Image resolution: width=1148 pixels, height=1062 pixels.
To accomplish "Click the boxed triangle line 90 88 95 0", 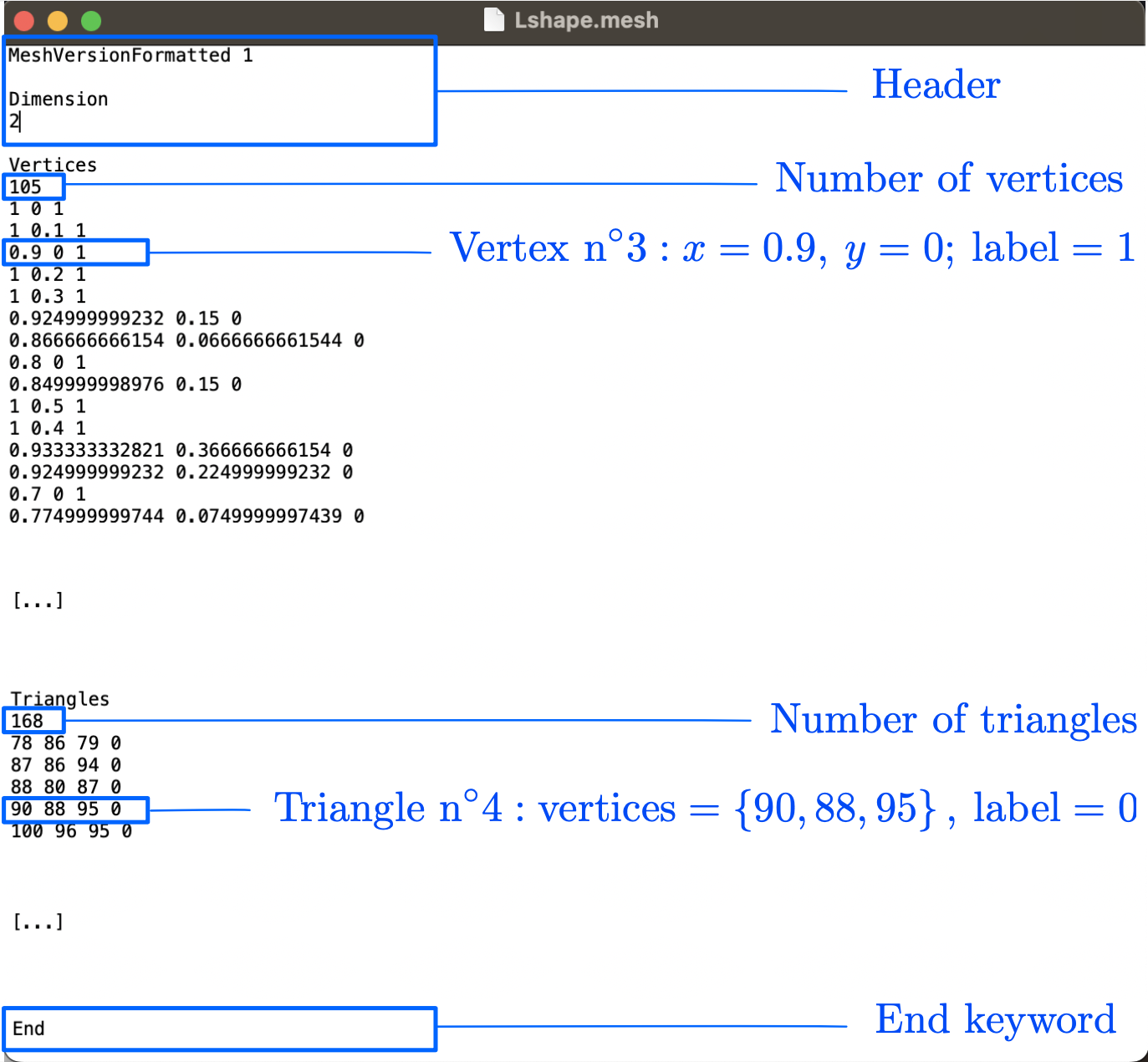I will coord(66,809).
